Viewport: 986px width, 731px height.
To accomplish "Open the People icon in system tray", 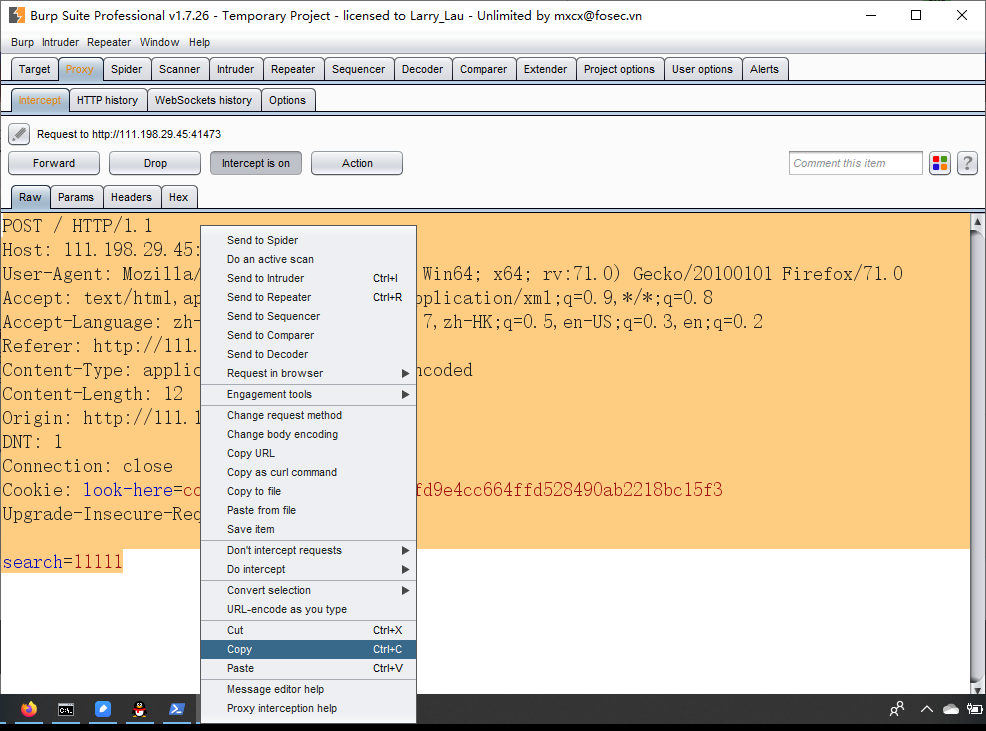I will click(x=897, y=709).
